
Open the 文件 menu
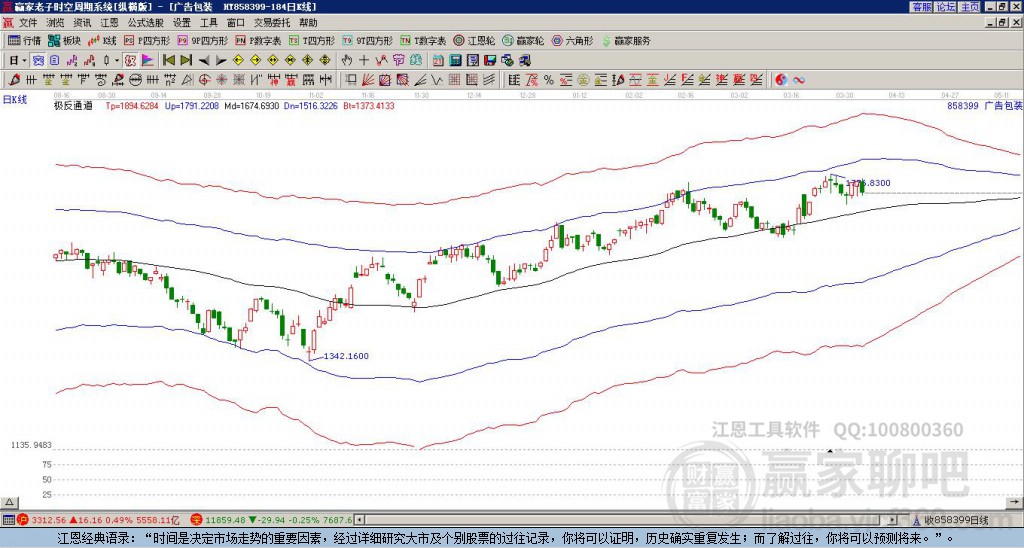click(x=28, y=23)
